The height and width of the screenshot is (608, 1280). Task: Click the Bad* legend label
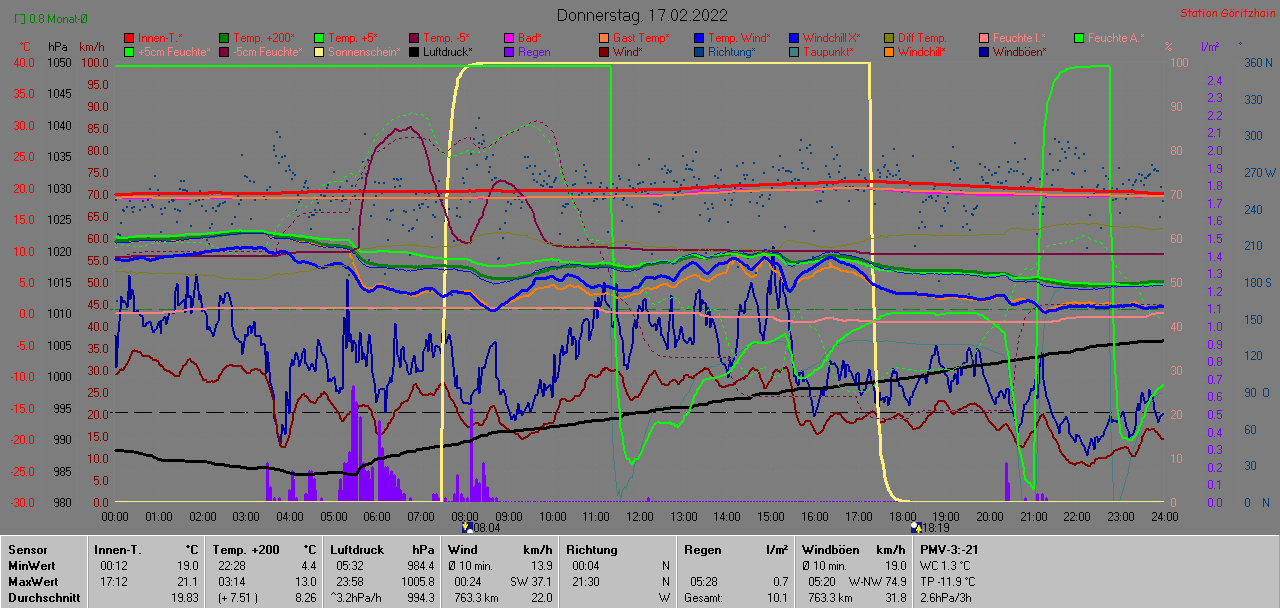tap(530, 38)
